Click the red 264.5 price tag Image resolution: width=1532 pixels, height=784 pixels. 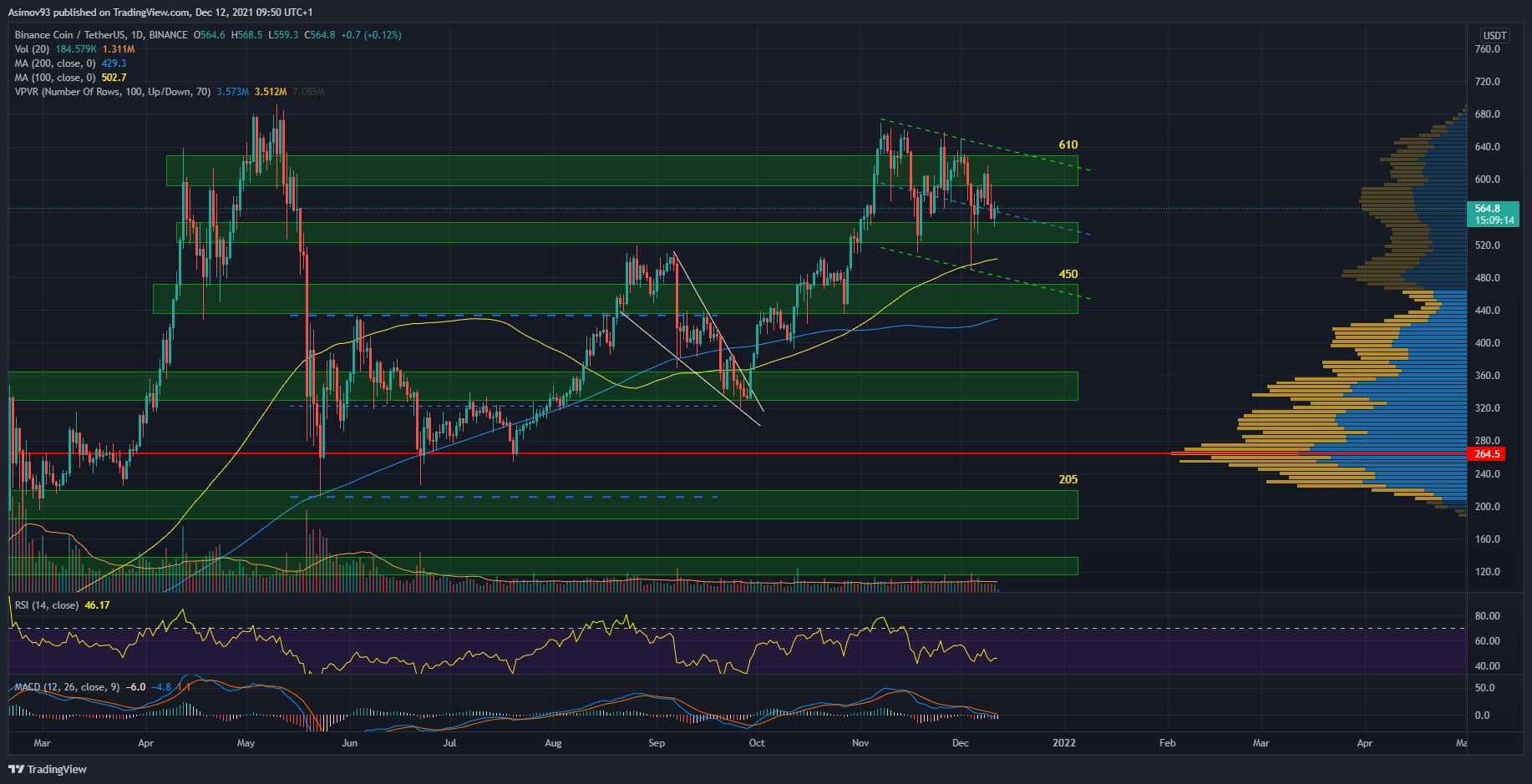1488,454
